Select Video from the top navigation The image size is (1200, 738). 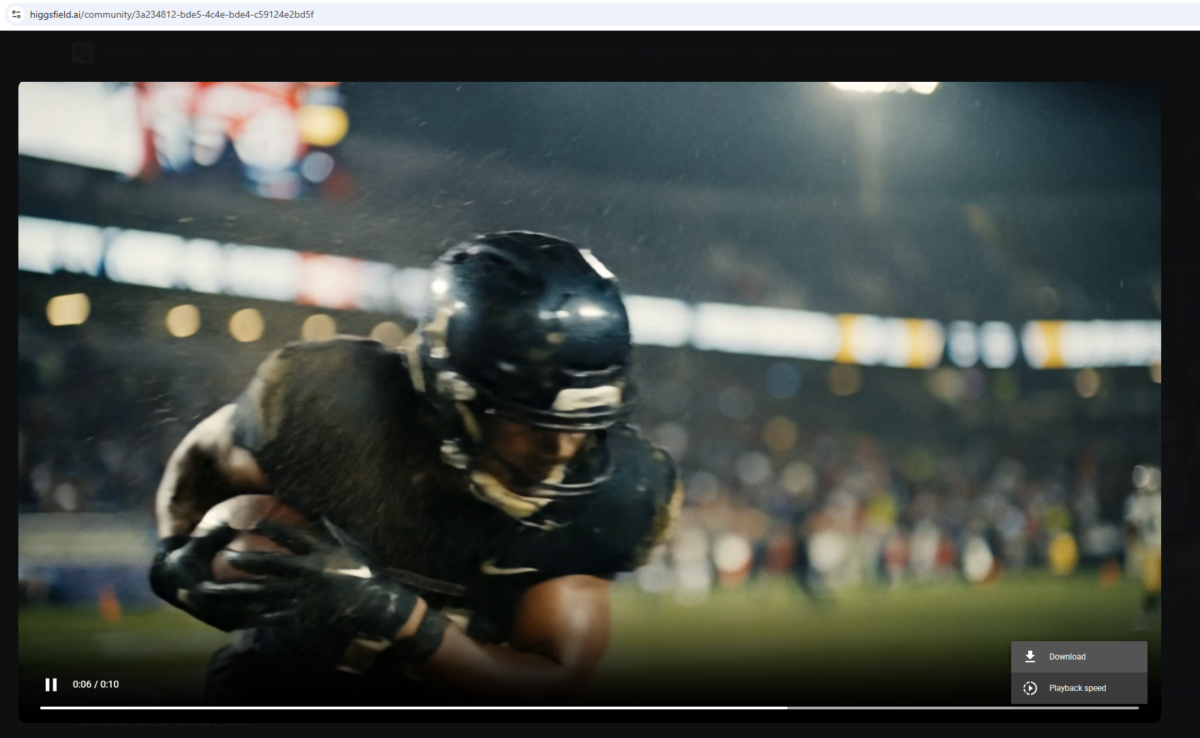(x=222, y=52)
